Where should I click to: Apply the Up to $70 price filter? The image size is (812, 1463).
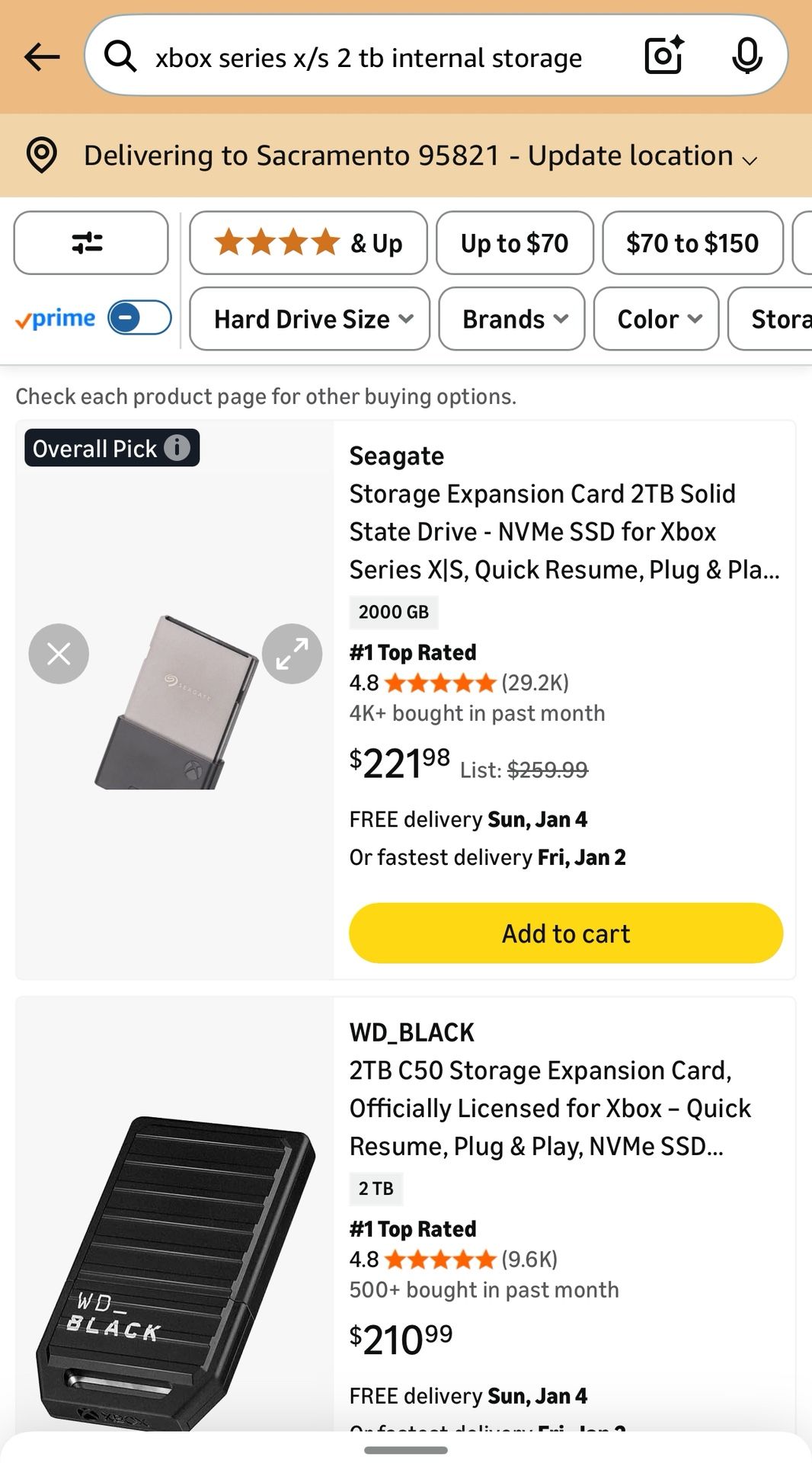coord(514,242)
